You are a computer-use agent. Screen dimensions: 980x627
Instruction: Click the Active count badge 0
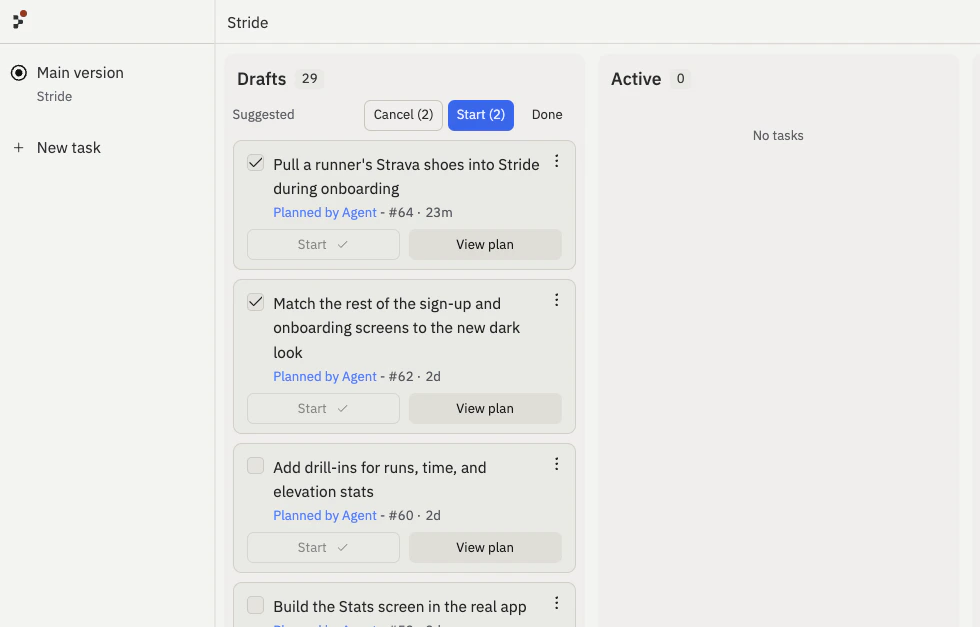pyautogui.click(x=681, y=79)
